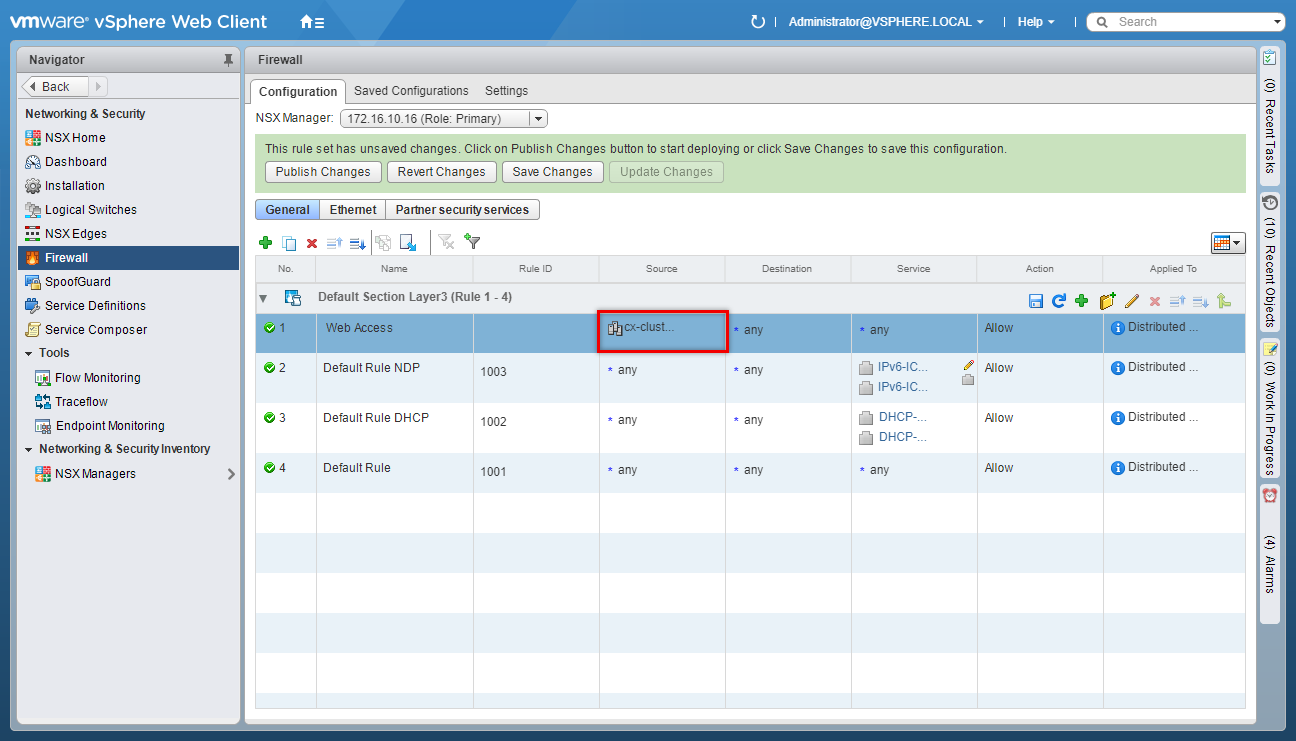Open the NSX Manager dropdown
This screenshot has width=1296, height=741.
pyautogui.click(x=538, y=119)
